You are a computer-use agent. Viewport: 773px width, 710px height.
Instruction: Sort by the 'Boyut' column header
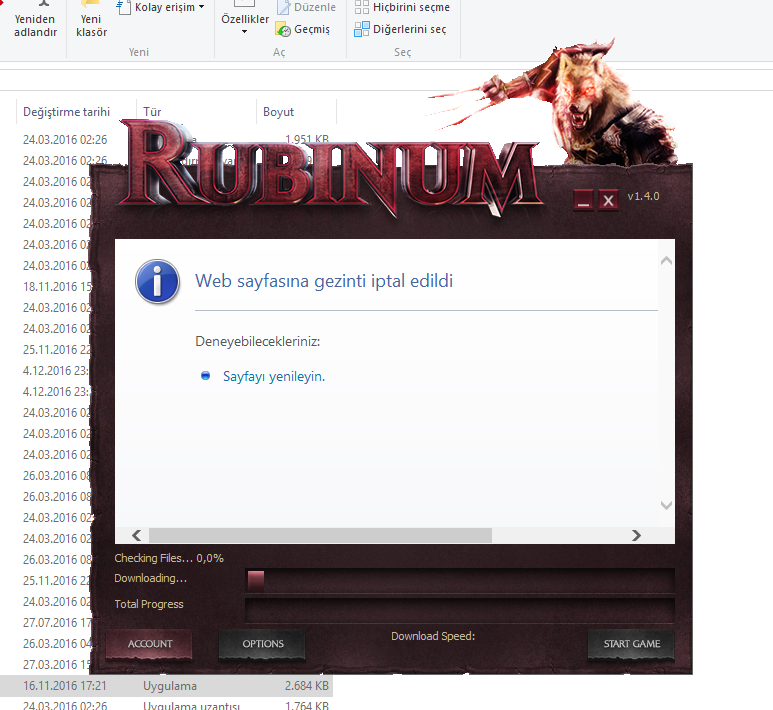[278, 112]
